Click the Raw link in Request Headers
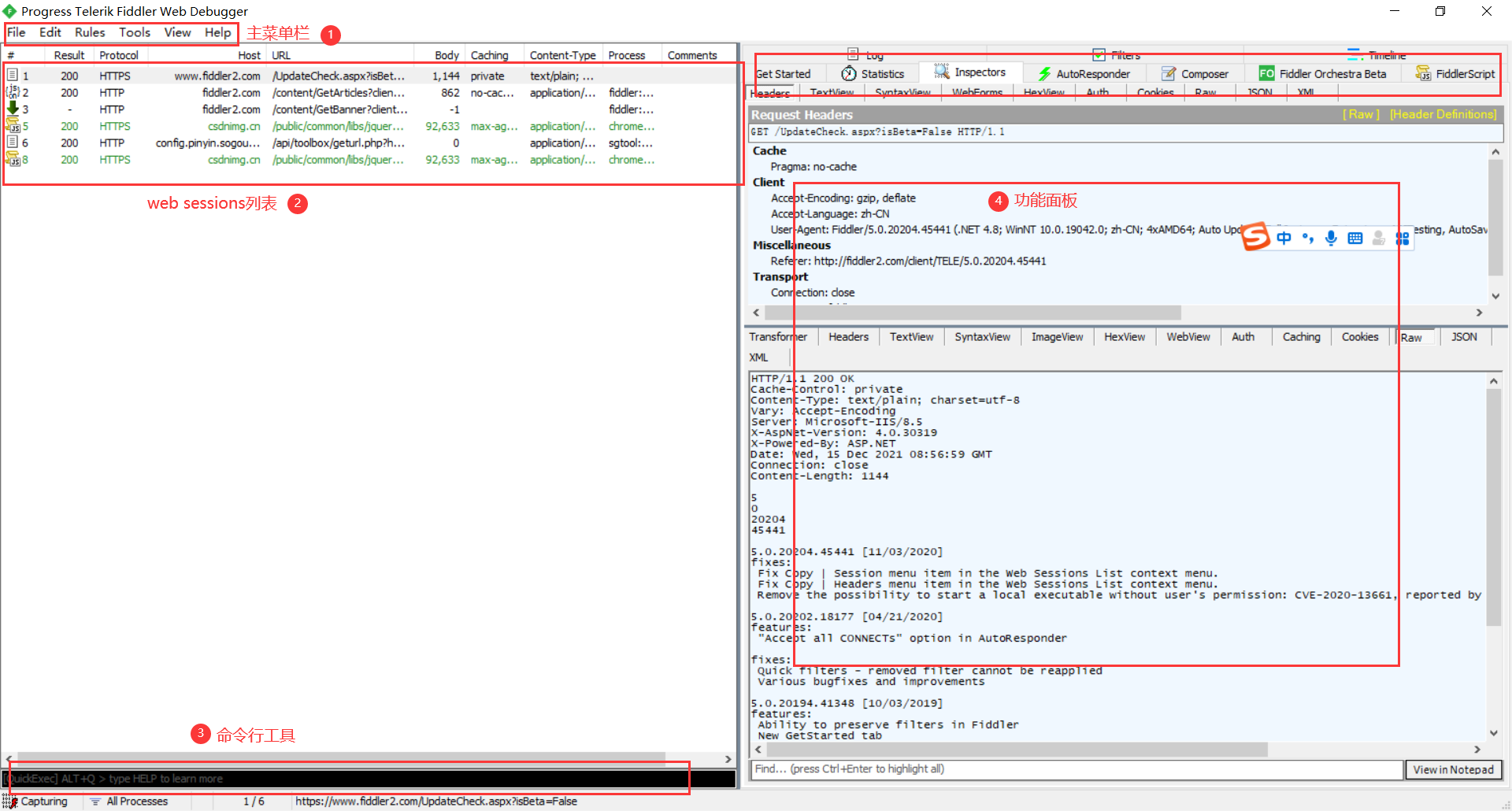 tap(1361, 114)
